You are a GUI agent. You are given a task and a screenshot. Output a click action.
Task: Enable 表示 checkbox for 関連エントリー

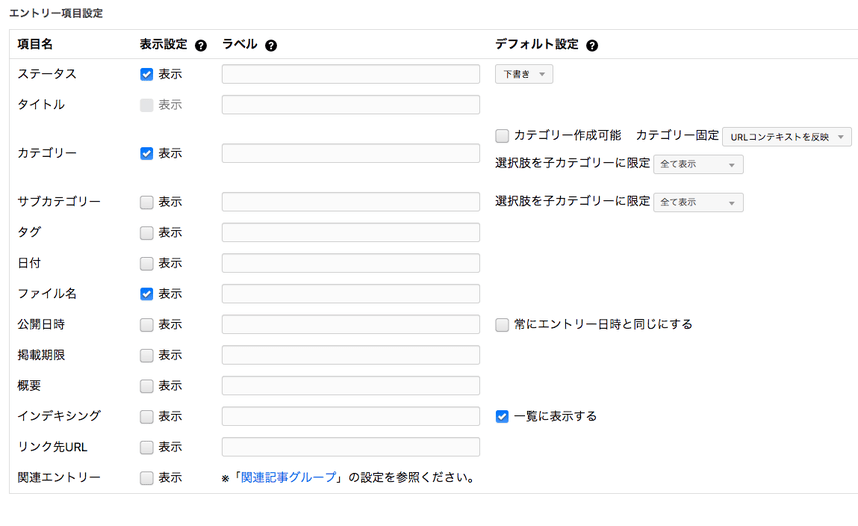147,478
